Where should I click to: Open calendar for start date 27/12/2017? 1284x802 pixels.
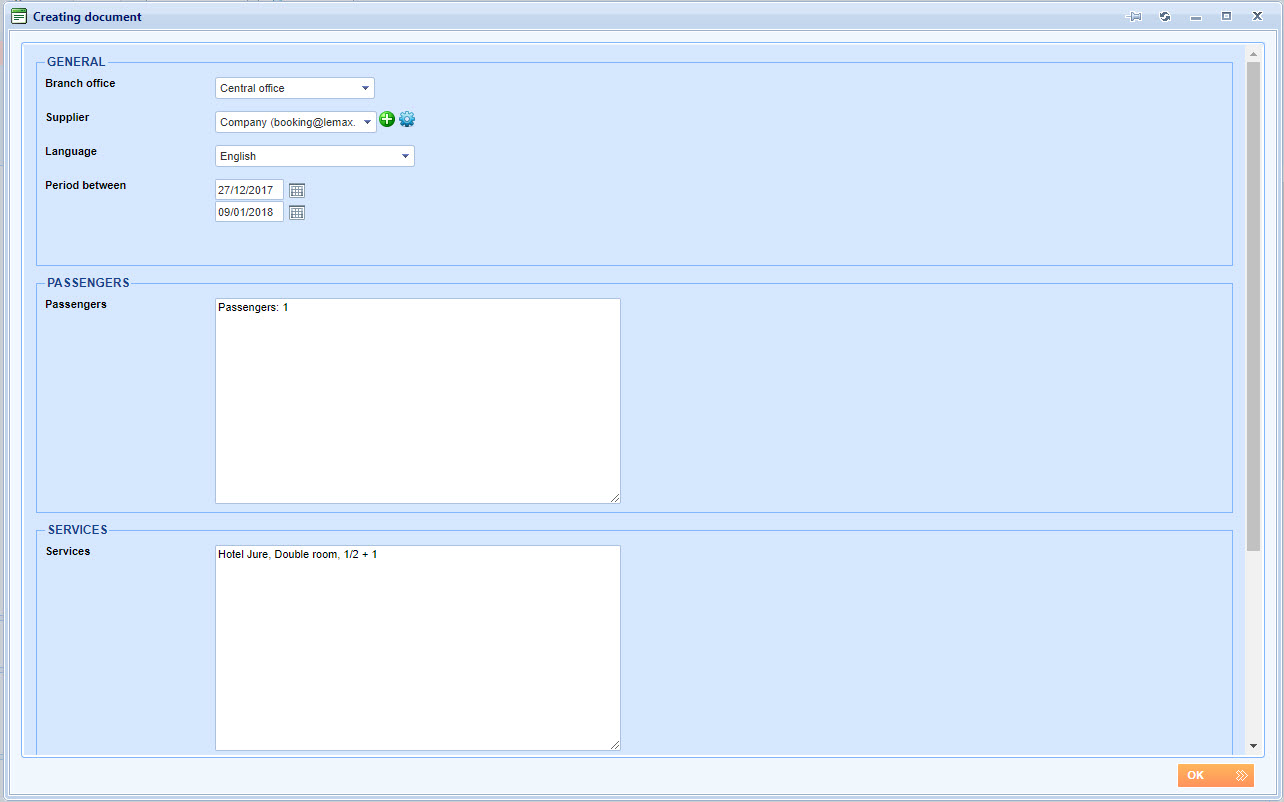pyautogui.click(x=297, y=190)
